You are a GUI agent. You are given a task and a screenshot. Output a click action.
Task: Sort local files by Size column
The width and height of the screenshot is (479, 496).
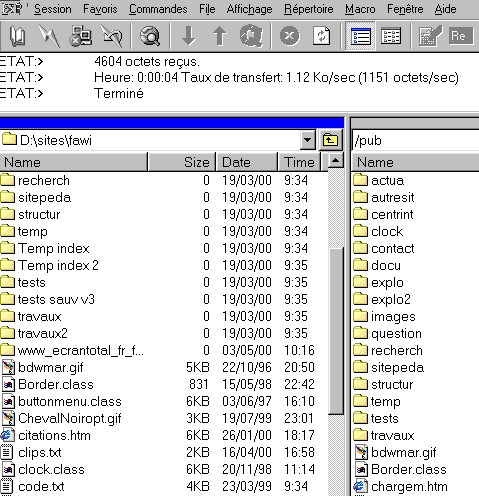pyautogui.click(x=182, y=162)
